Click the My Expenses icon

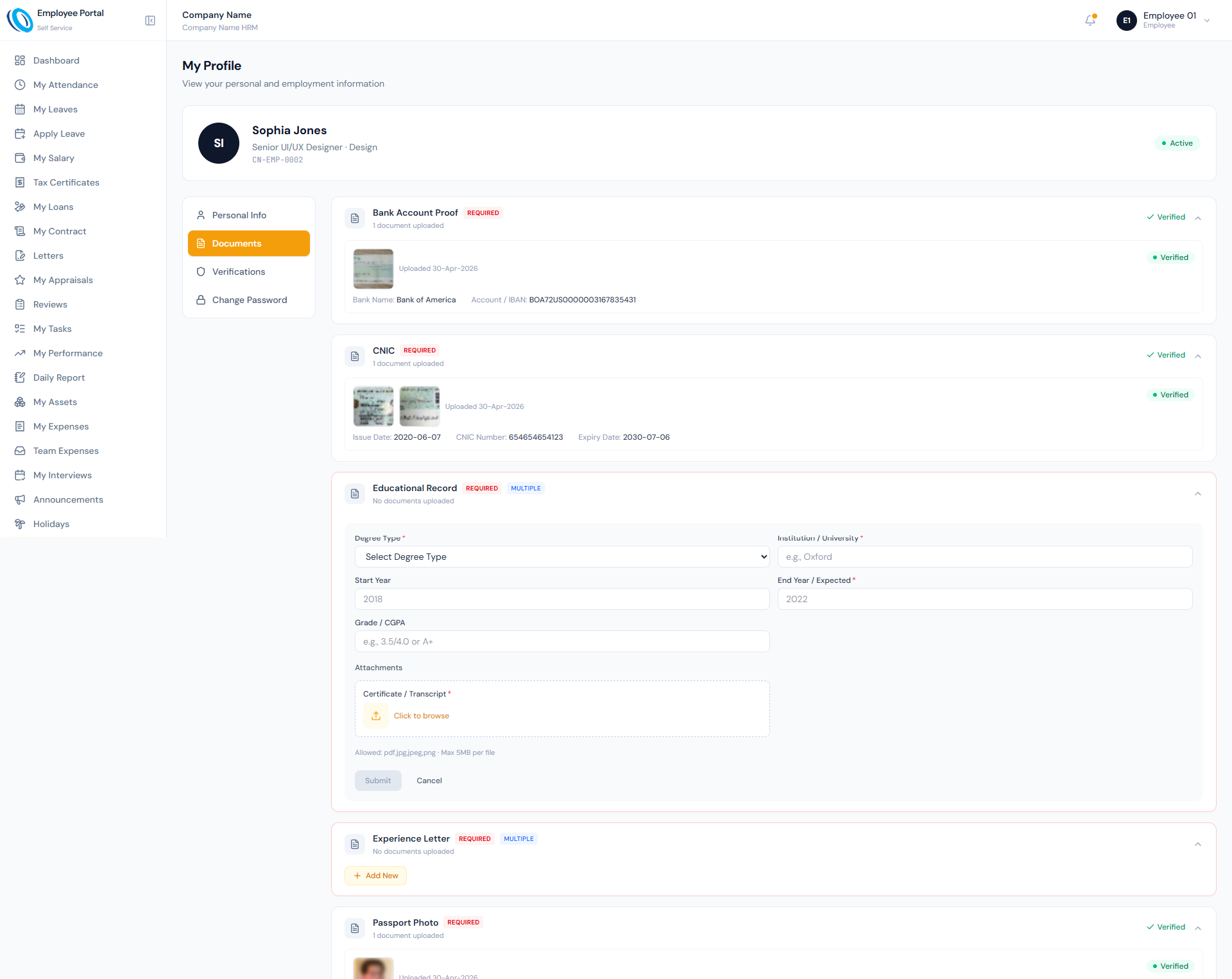(20, 426)
